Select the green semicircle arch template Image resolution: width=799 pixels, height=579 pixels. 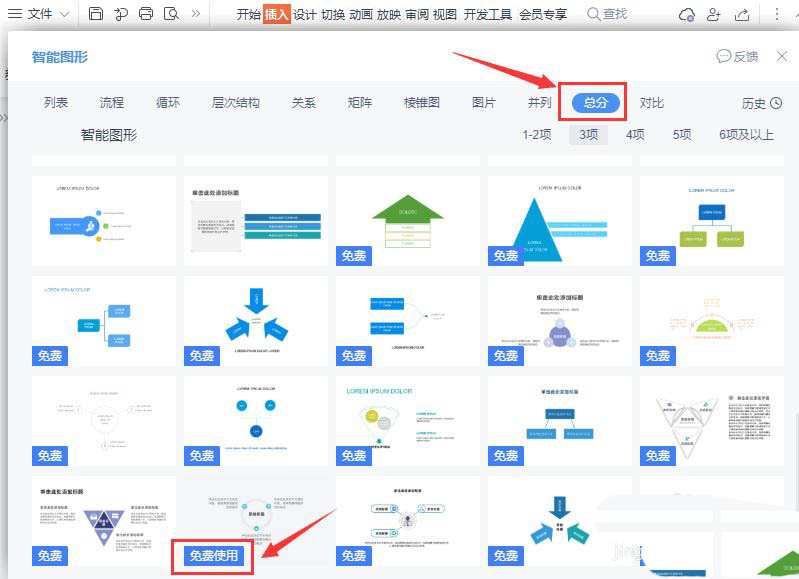pos(711,321)
